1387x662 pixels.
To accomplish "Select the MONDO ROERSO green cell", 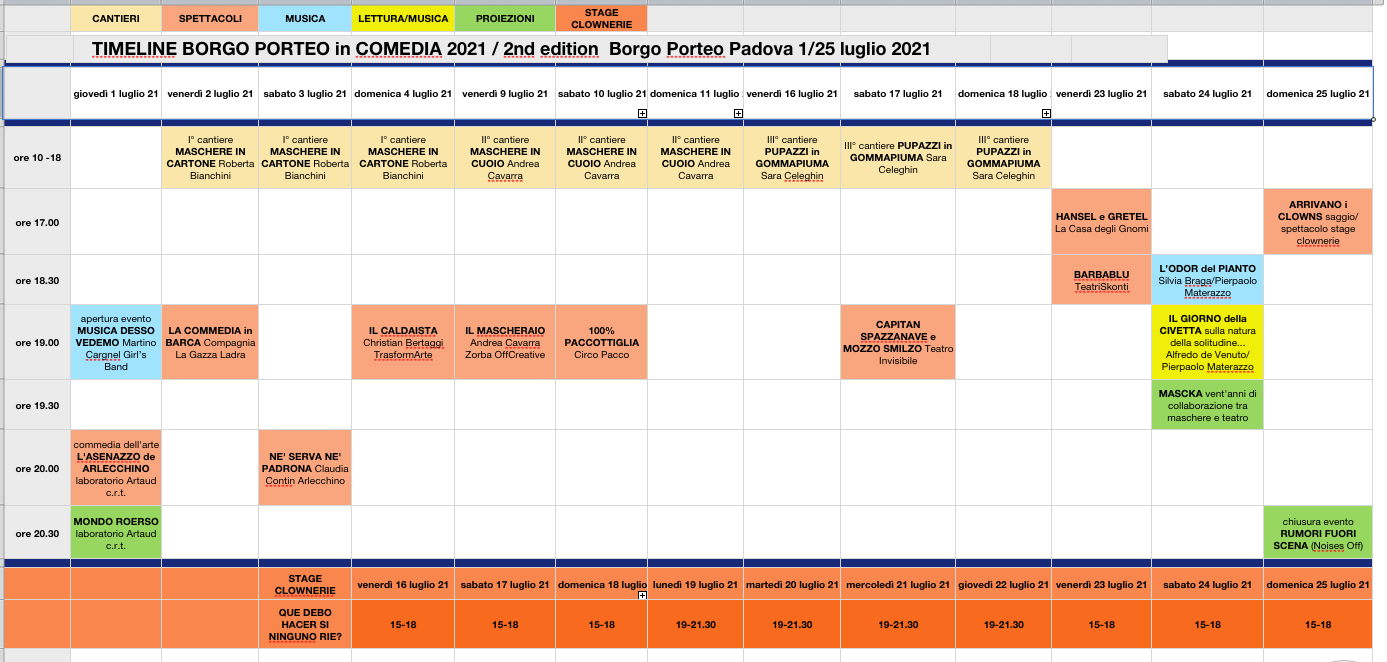I will point(116,533).
